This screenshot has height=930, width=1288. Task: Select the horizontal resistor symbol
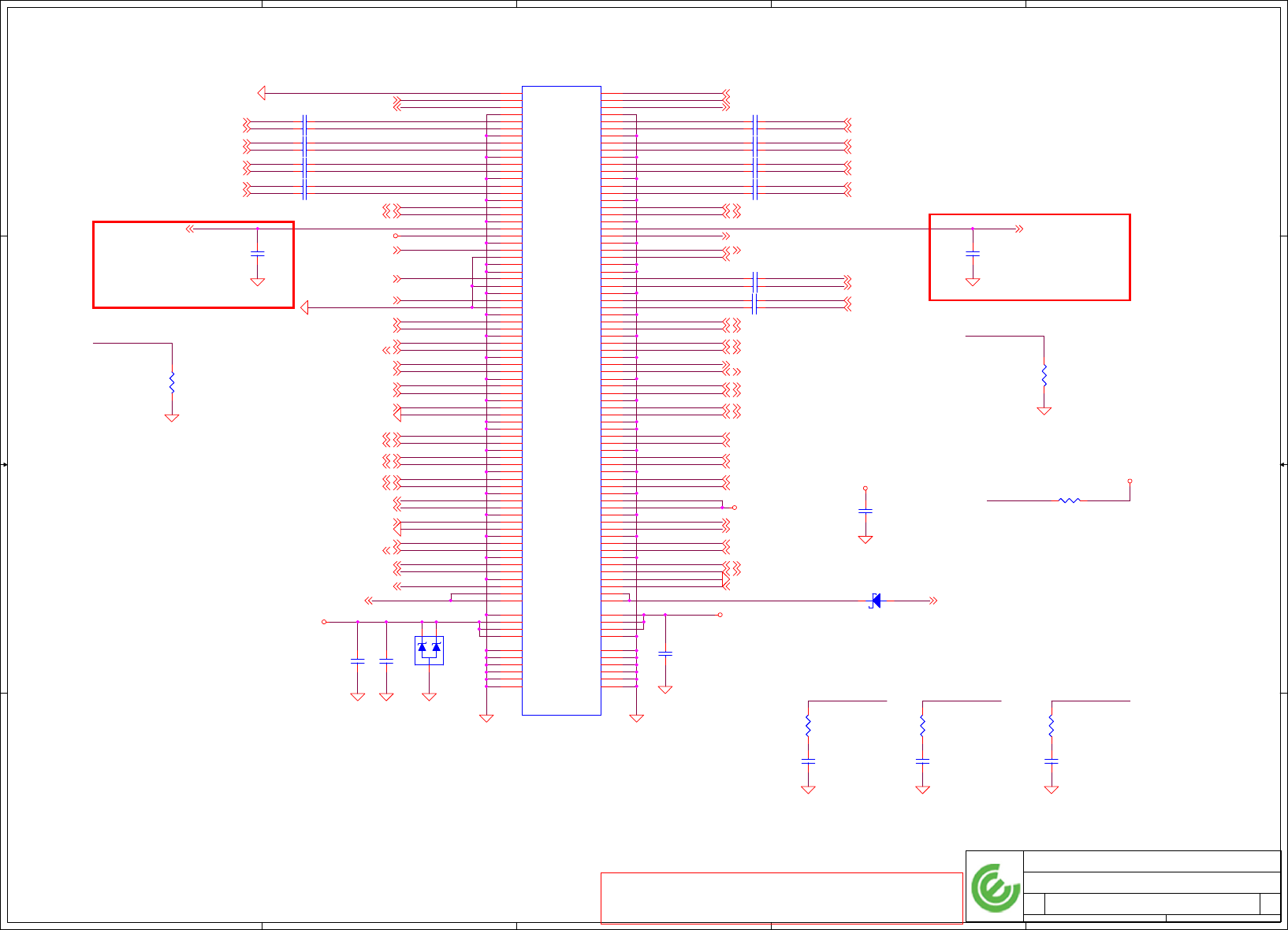[1070, 500]
